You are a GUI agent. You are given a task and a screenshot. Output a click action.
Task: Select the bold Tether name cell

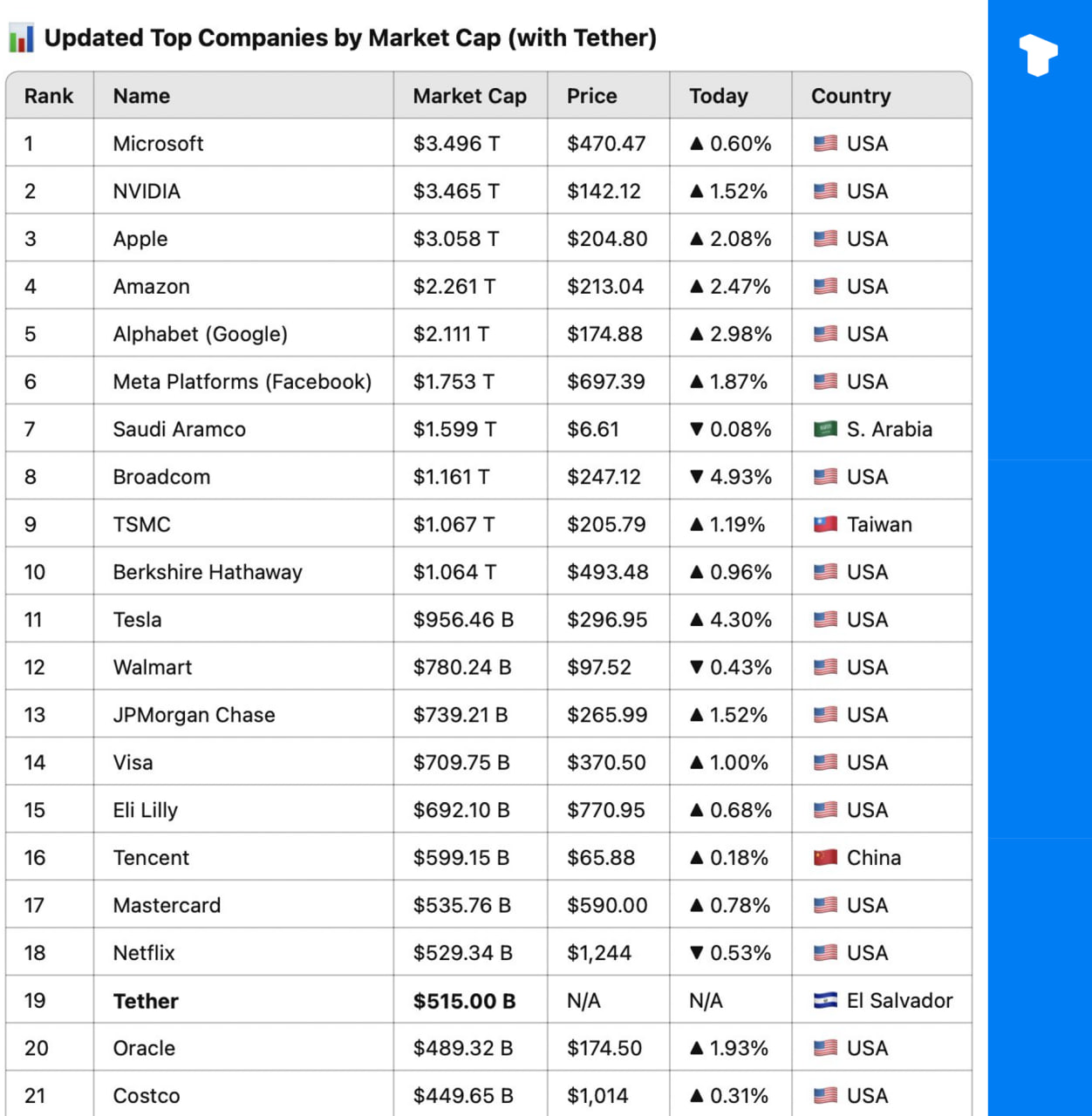(x=146, y=1001)
